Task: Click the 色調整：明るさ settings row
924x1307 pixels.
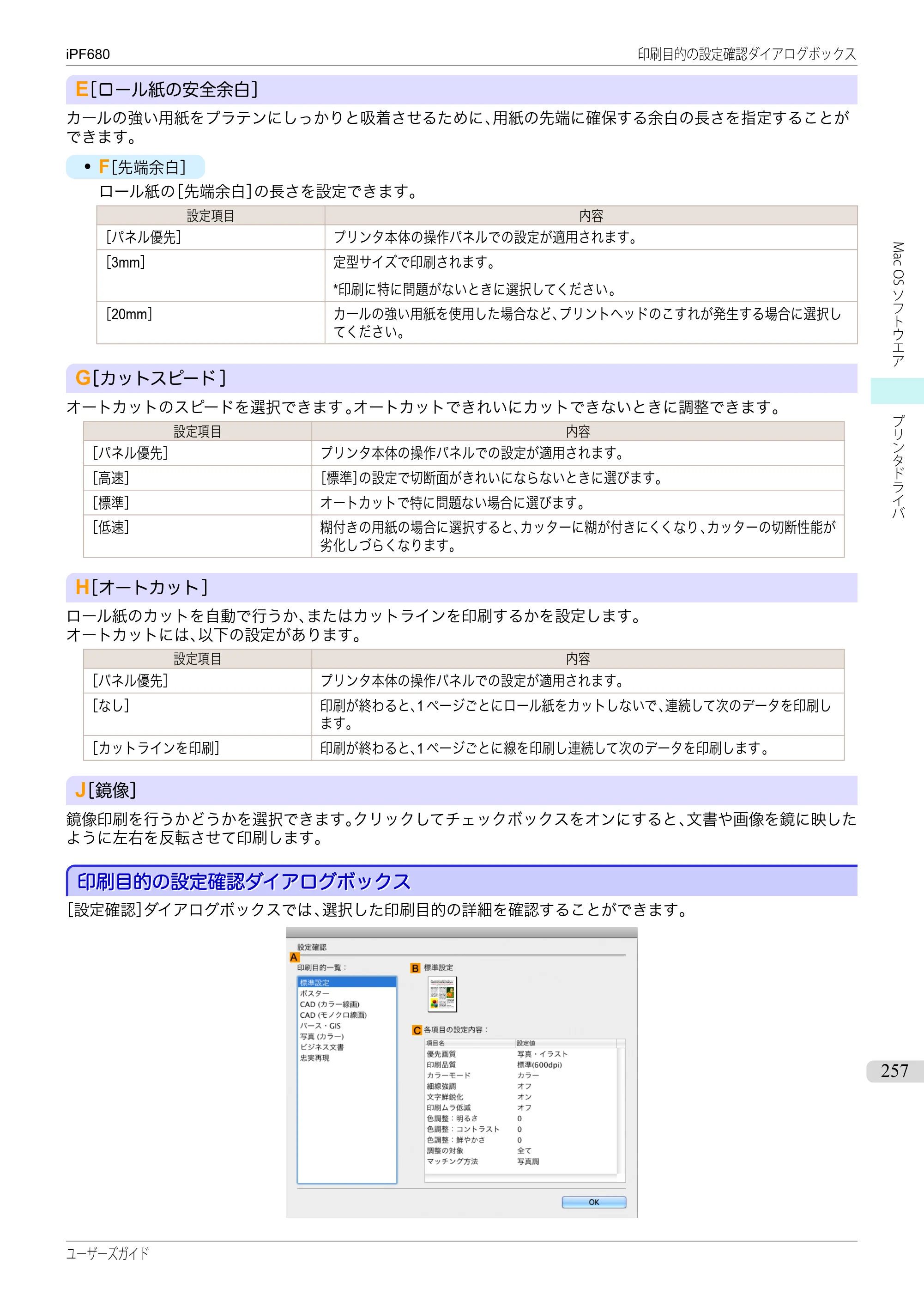Action: tap(520, 1119)
